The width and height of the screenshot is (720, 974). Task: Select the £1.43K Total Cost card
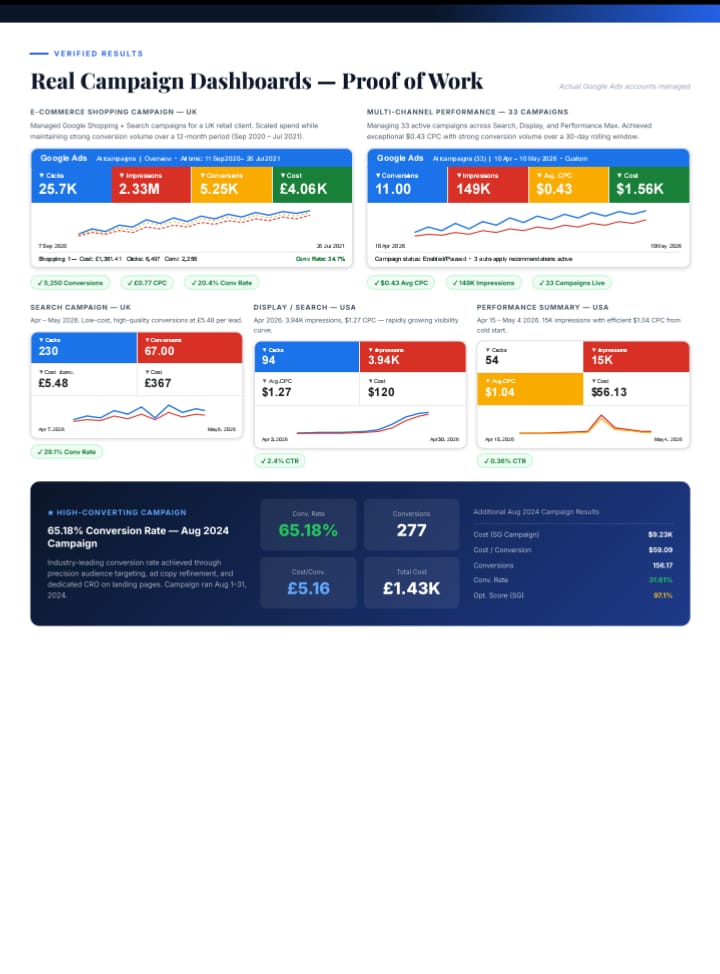click(411, 583)
